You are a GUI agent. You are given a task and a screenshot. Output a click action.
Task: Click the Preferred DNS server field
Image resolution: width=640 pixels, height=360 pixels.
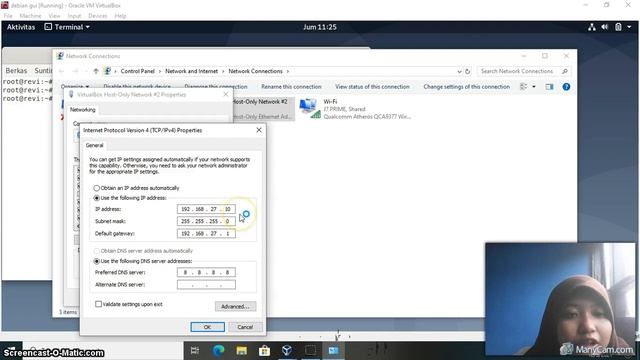coord(206,272)
